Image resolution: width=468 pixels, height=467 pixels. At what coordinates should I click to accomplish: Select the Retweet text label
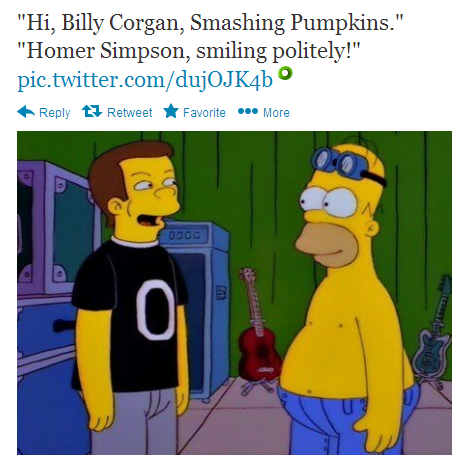130,113
